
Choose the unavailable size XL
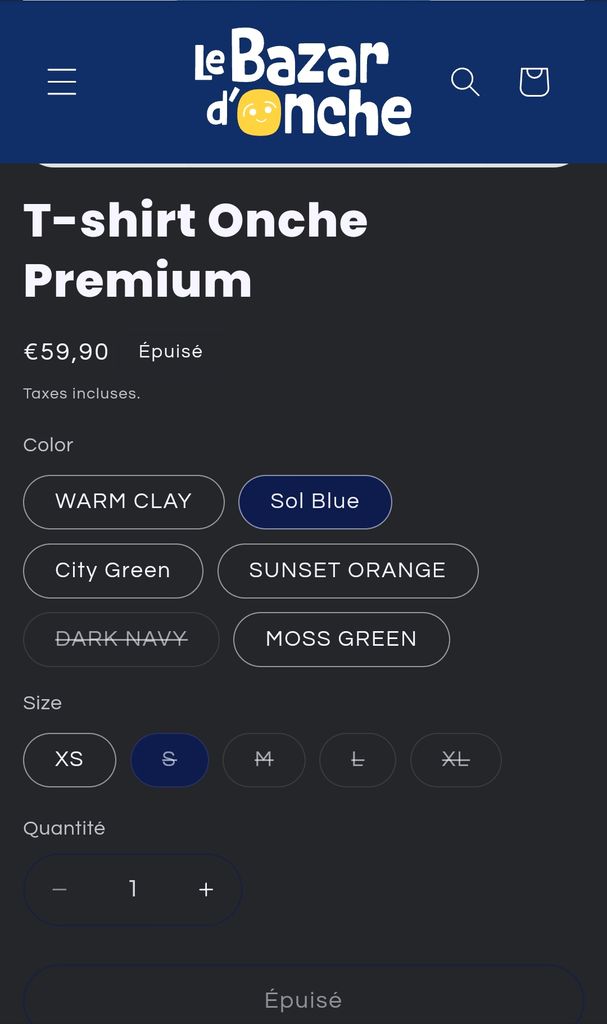(455, 759)
